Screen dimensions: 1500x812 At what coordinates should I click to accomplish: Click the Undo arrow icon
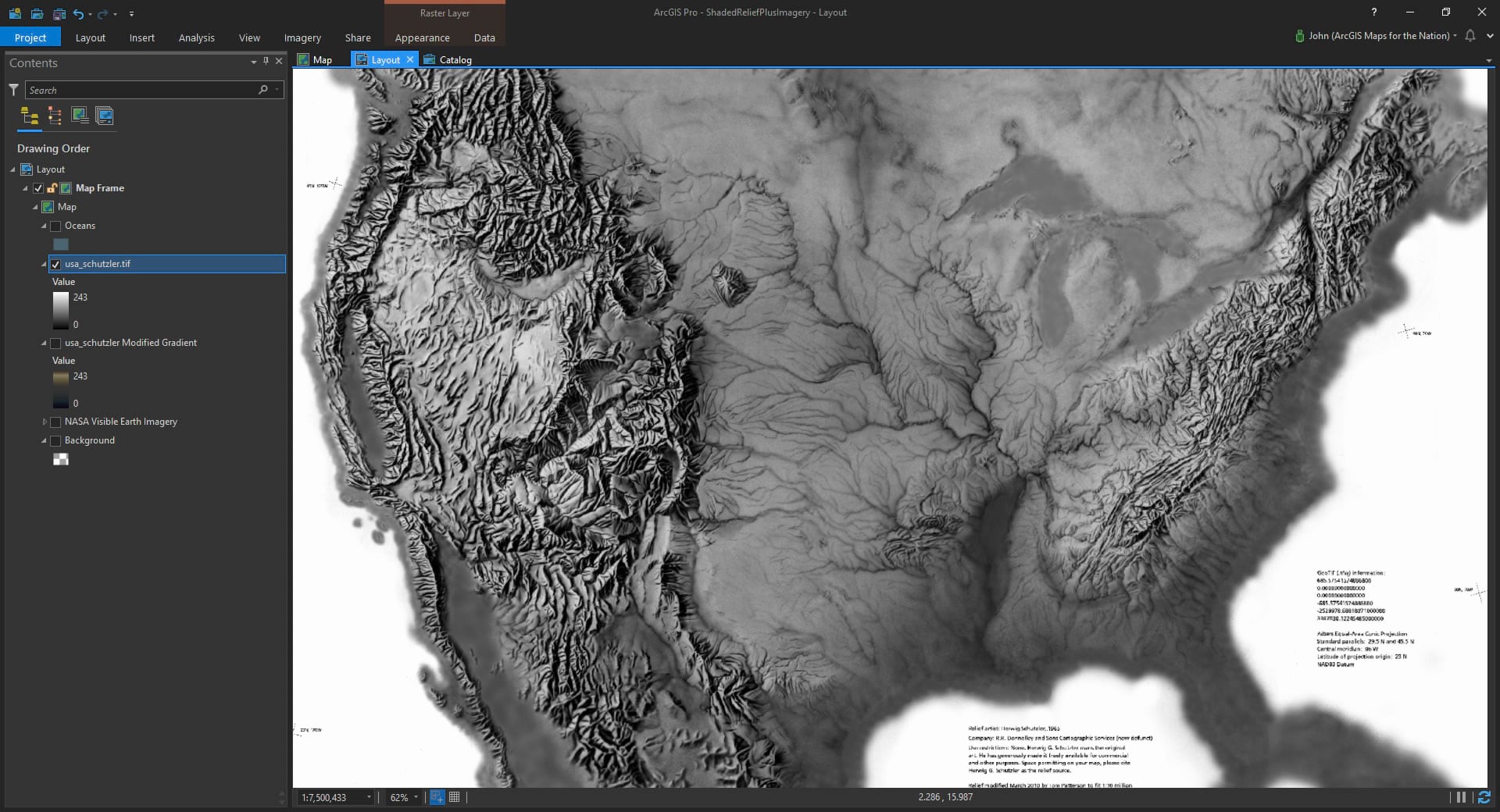point(78,13)
